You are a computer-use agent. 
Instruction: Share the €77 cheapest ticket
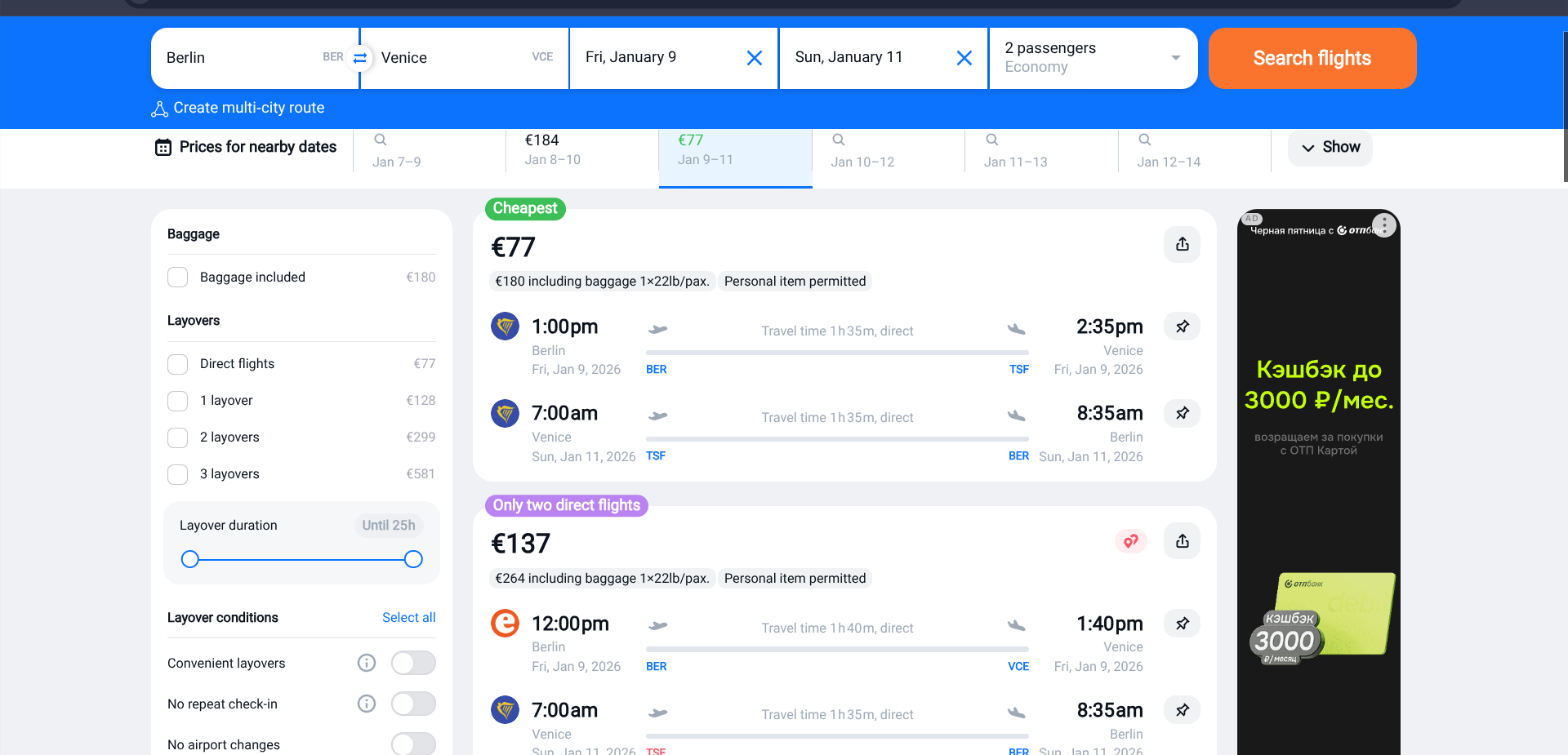tap(1182, 244)
